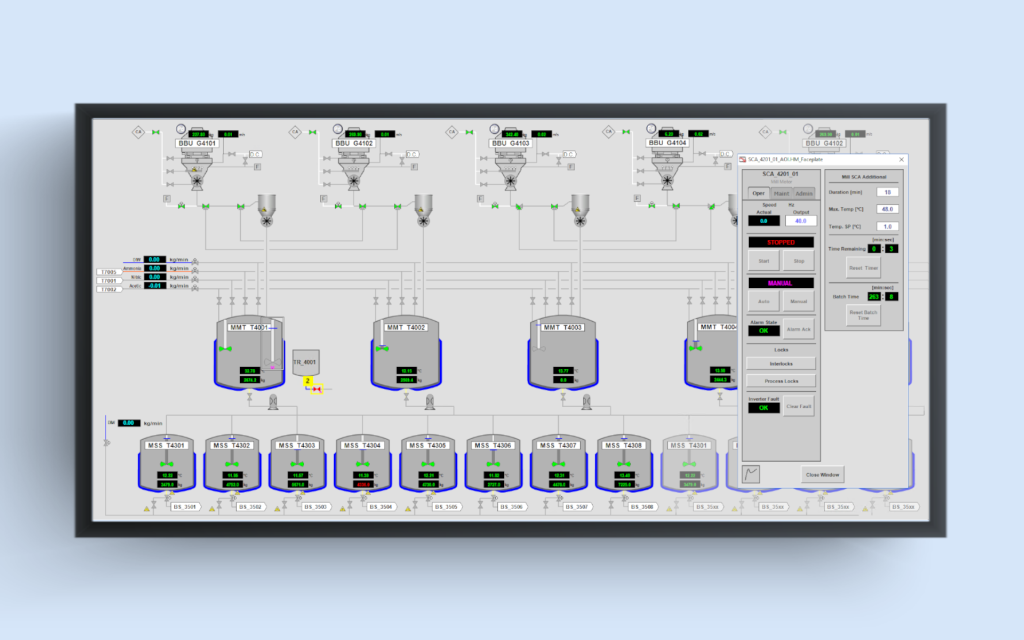Switch to the Maint tab on the faceplate

tap(780, 191)
